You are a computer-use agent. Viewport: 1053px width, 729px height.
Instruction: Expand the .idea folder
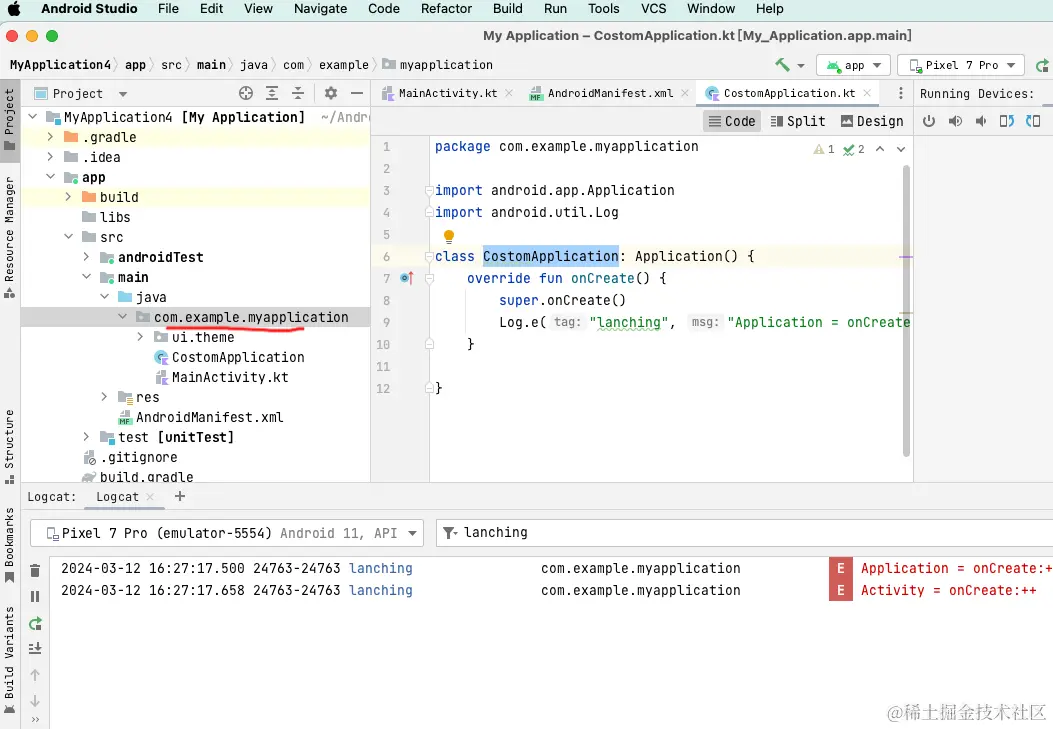pos(50,157)
